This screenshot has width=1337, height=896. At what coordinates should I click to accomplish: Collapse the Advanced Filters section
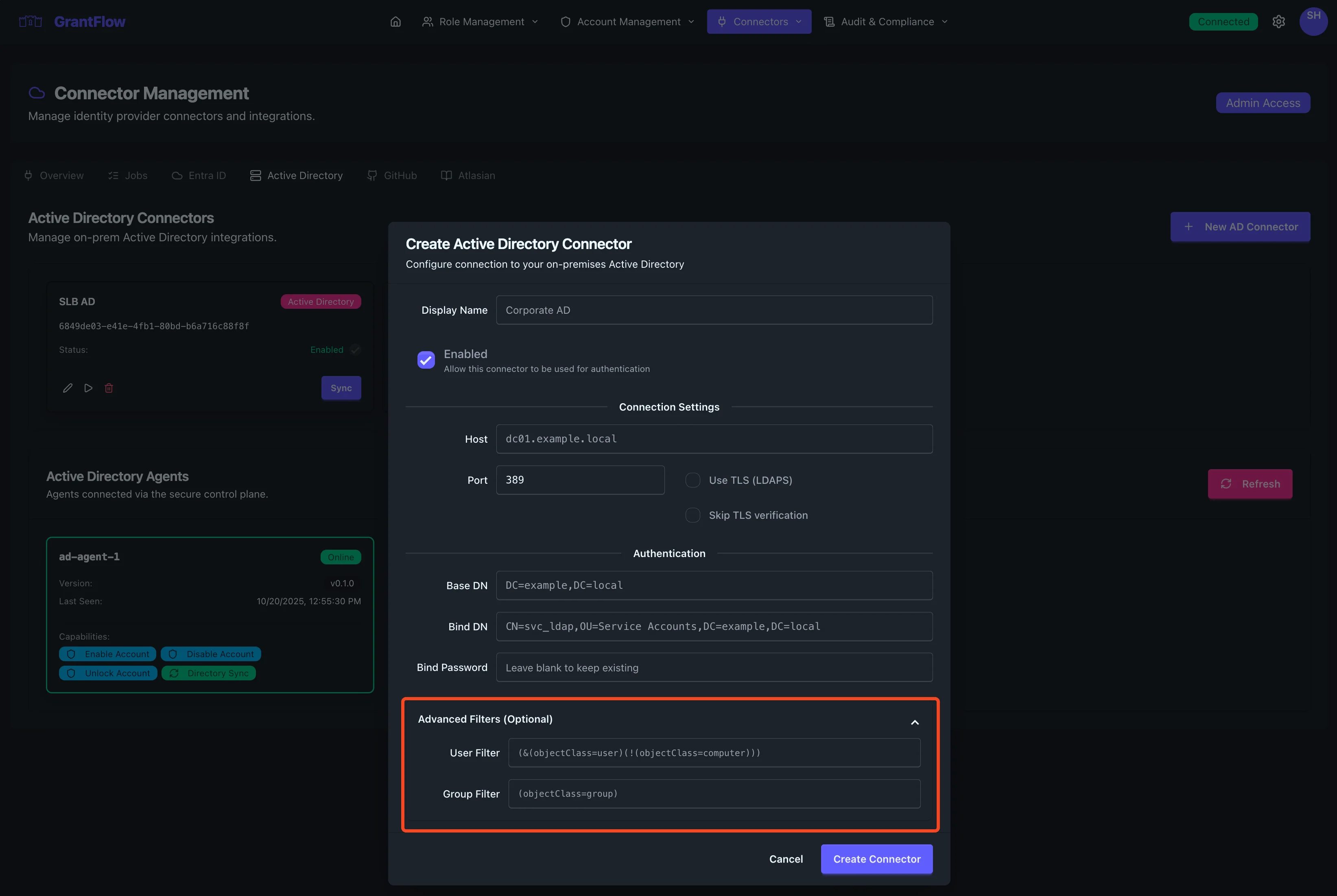pos(915,722)
